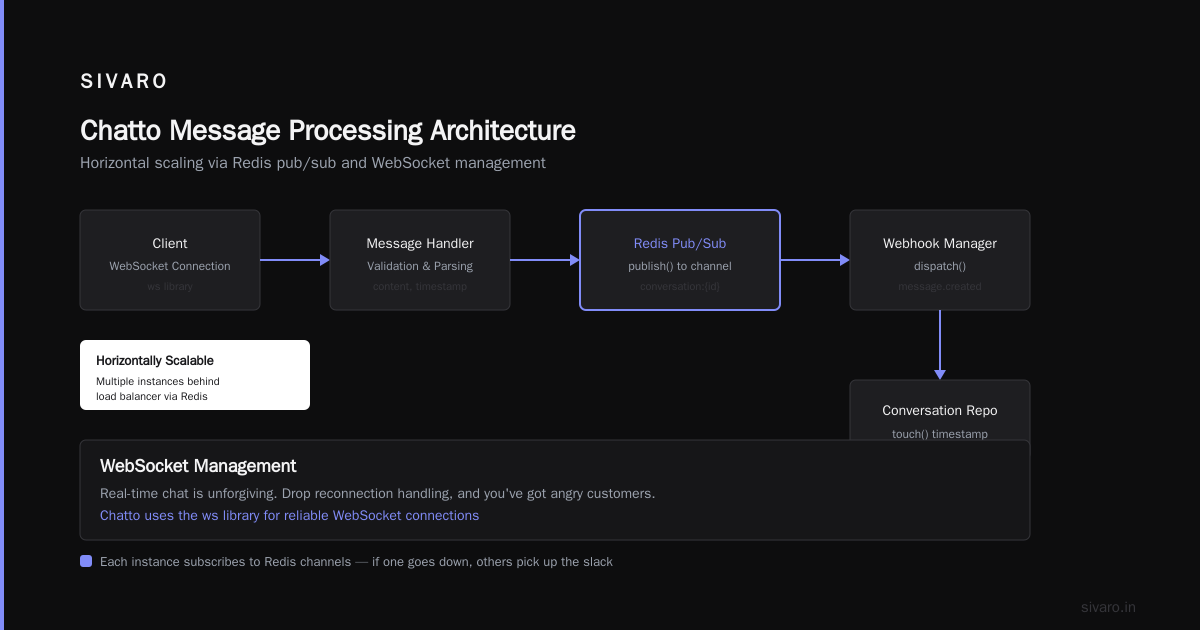1200x630 pixels.
Task: Click 'Multiple instances behind' line in white card
Action: [x=158, y=381]
